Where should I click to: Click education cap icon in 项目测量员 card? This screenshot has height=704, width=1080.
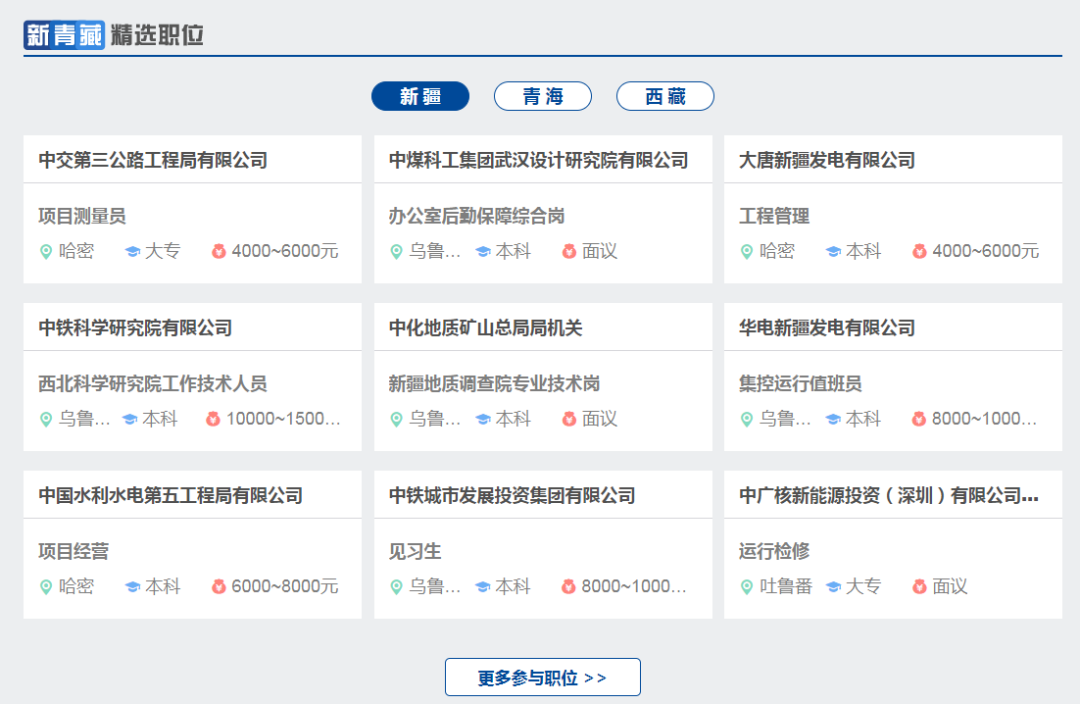coord(132,251)
